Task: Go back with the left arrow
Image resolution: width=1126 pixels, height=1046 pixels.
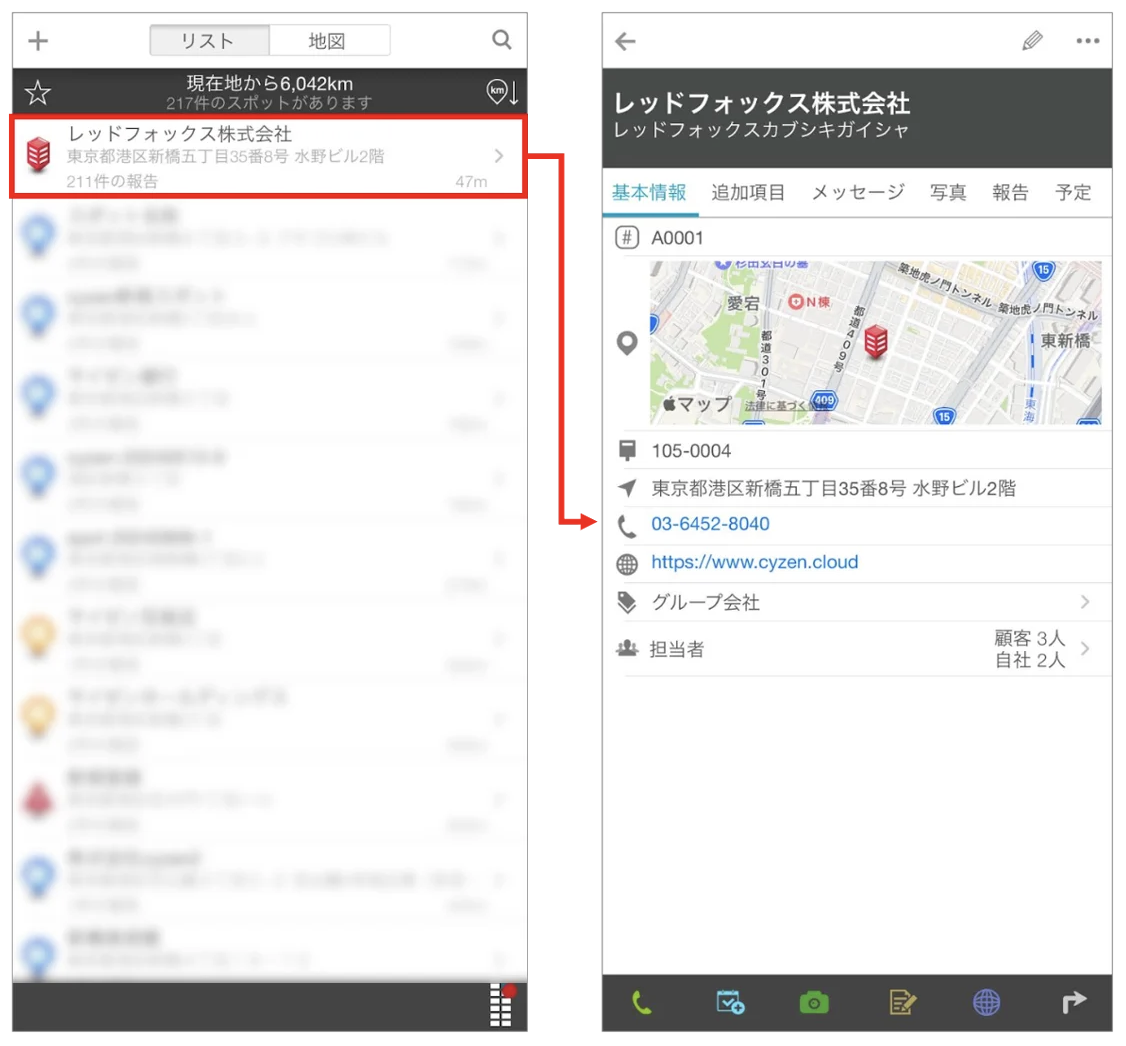Action: click(625, 41)
